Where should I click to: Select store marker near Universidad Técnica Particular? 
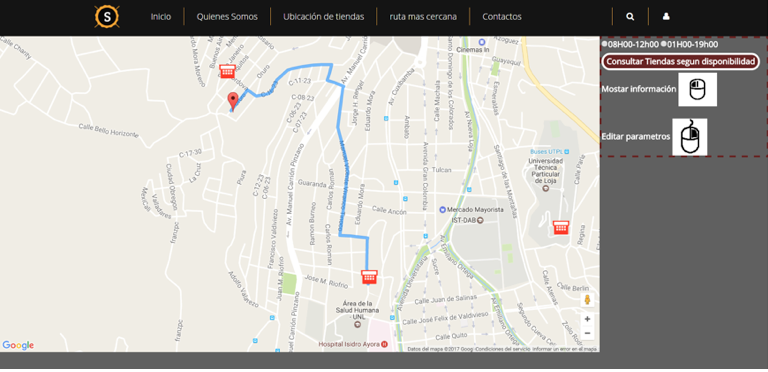tap(561, 227)
